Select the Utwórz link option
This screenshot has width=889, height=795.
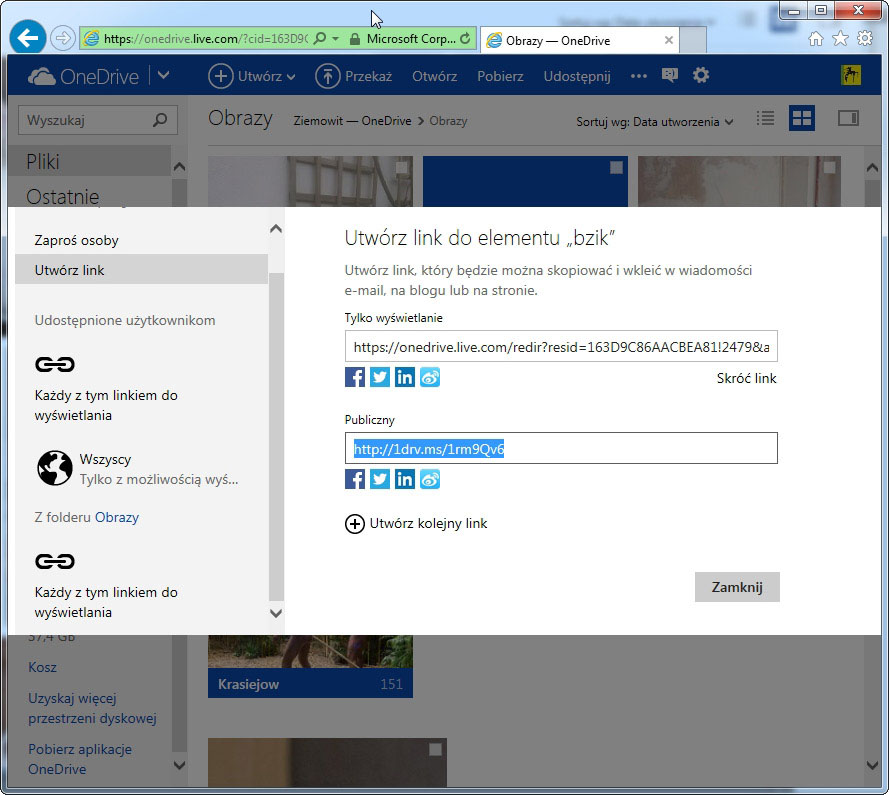coord(141,270)
